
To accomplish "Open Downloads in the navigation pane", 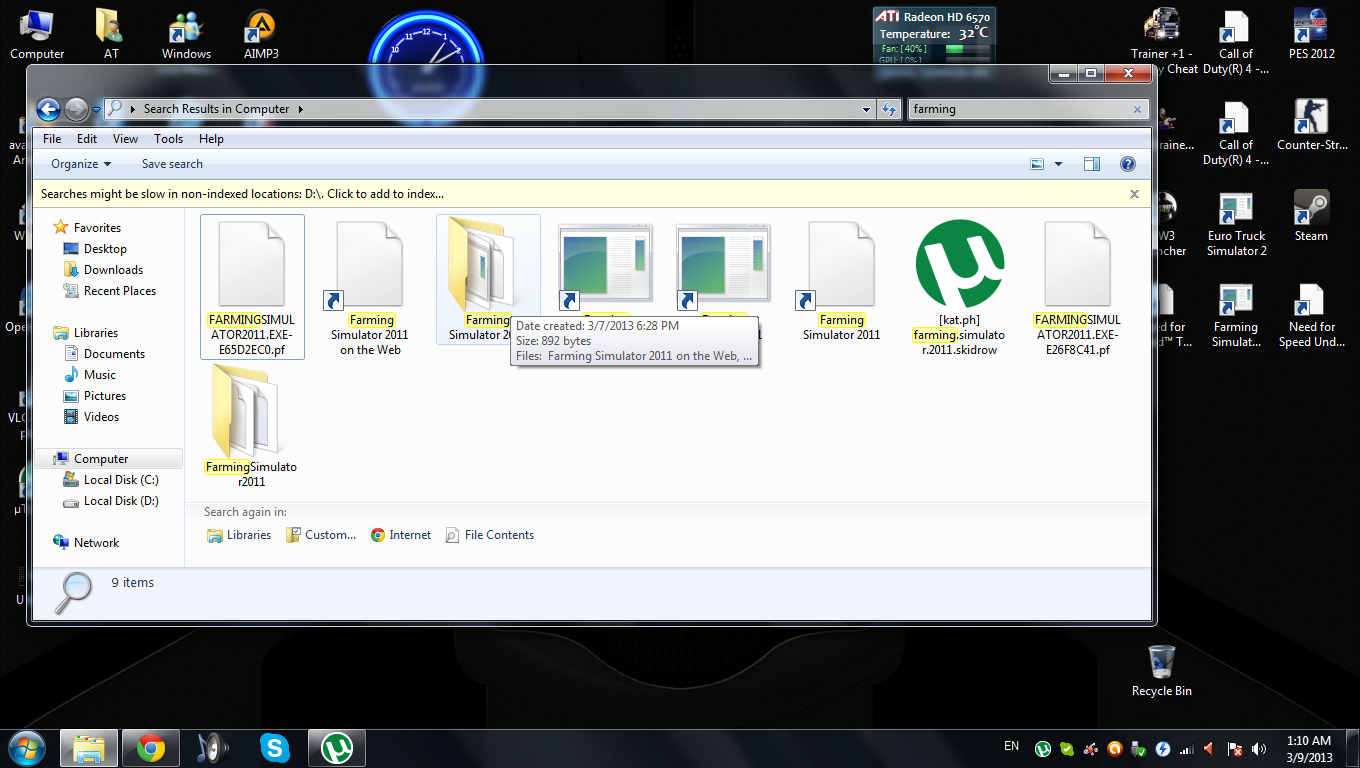I will coord(113,270).
